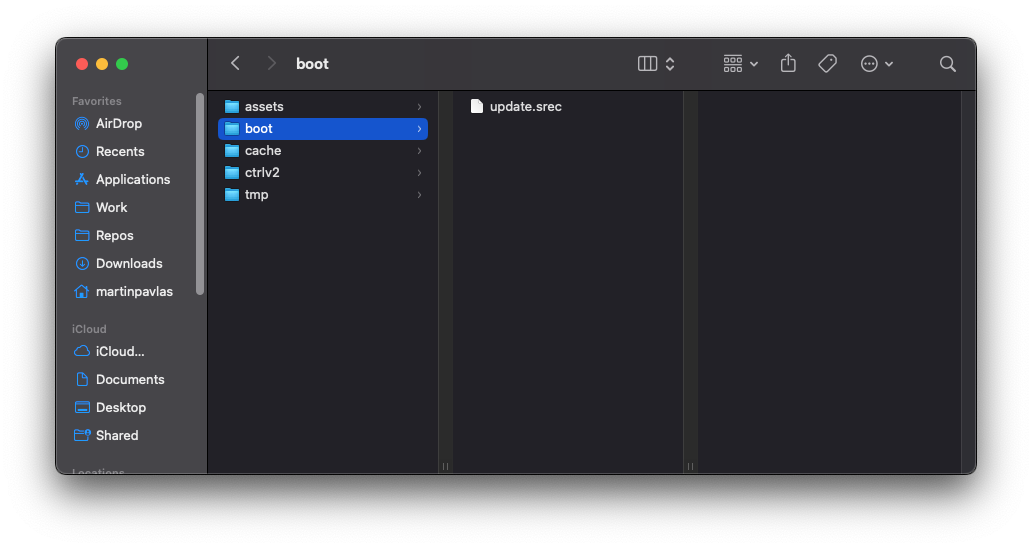This screenshot has height=548, width=1032.
Task: Open Applications in the sidebar
Action: (134, 179)
